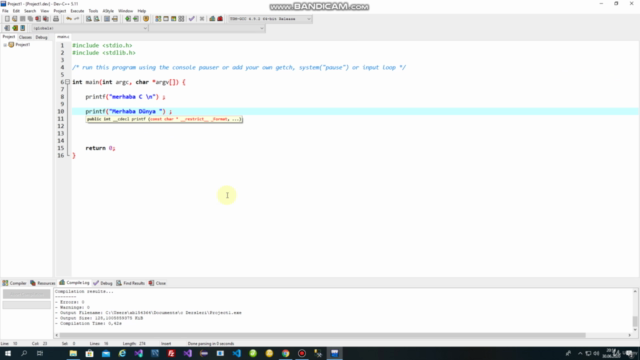This screenshot has width=640, height=360.
Task: Click the Open file toolbar icon
Action: tap(15, 19)
